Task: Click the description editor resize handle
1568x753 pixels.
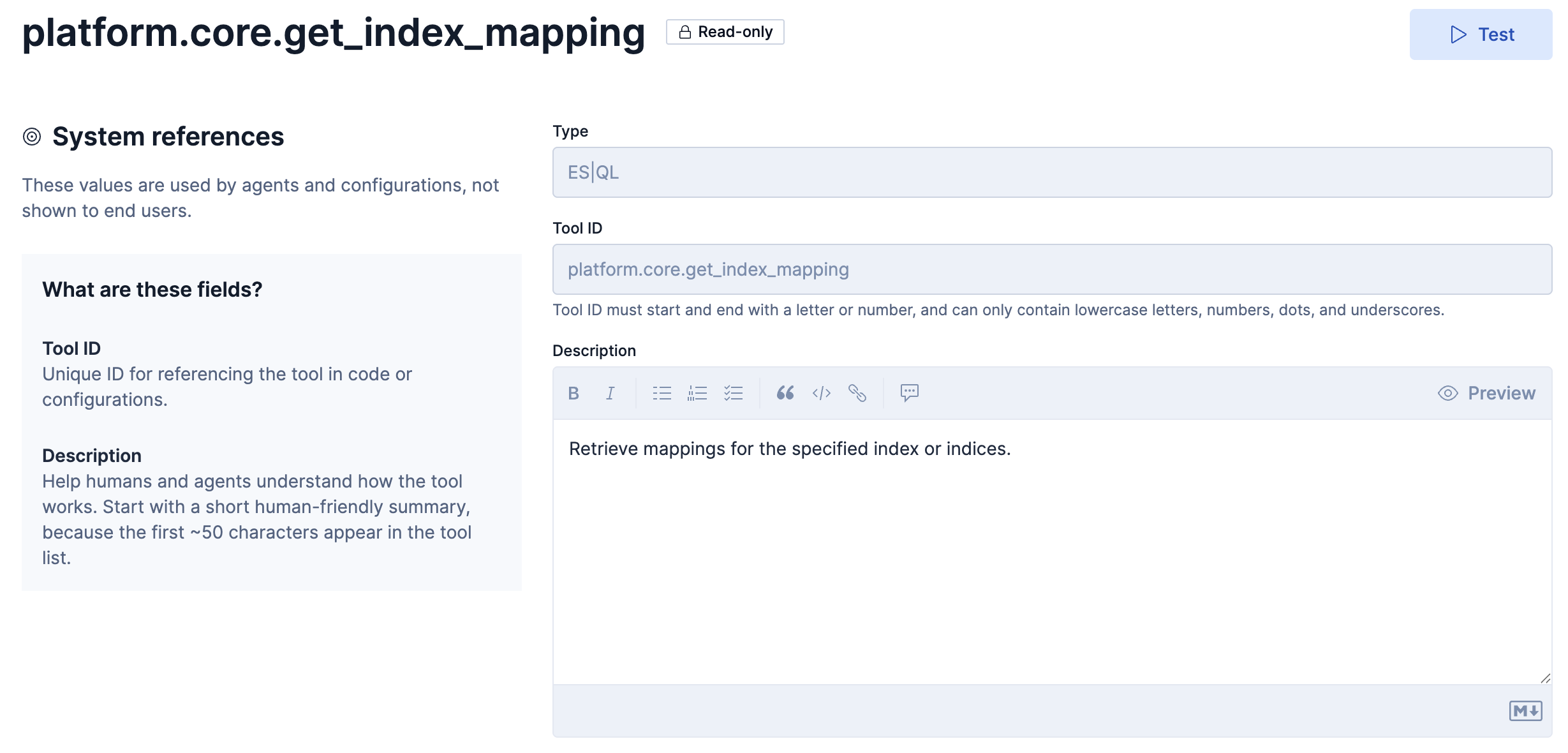Action: pos(1545,678)
